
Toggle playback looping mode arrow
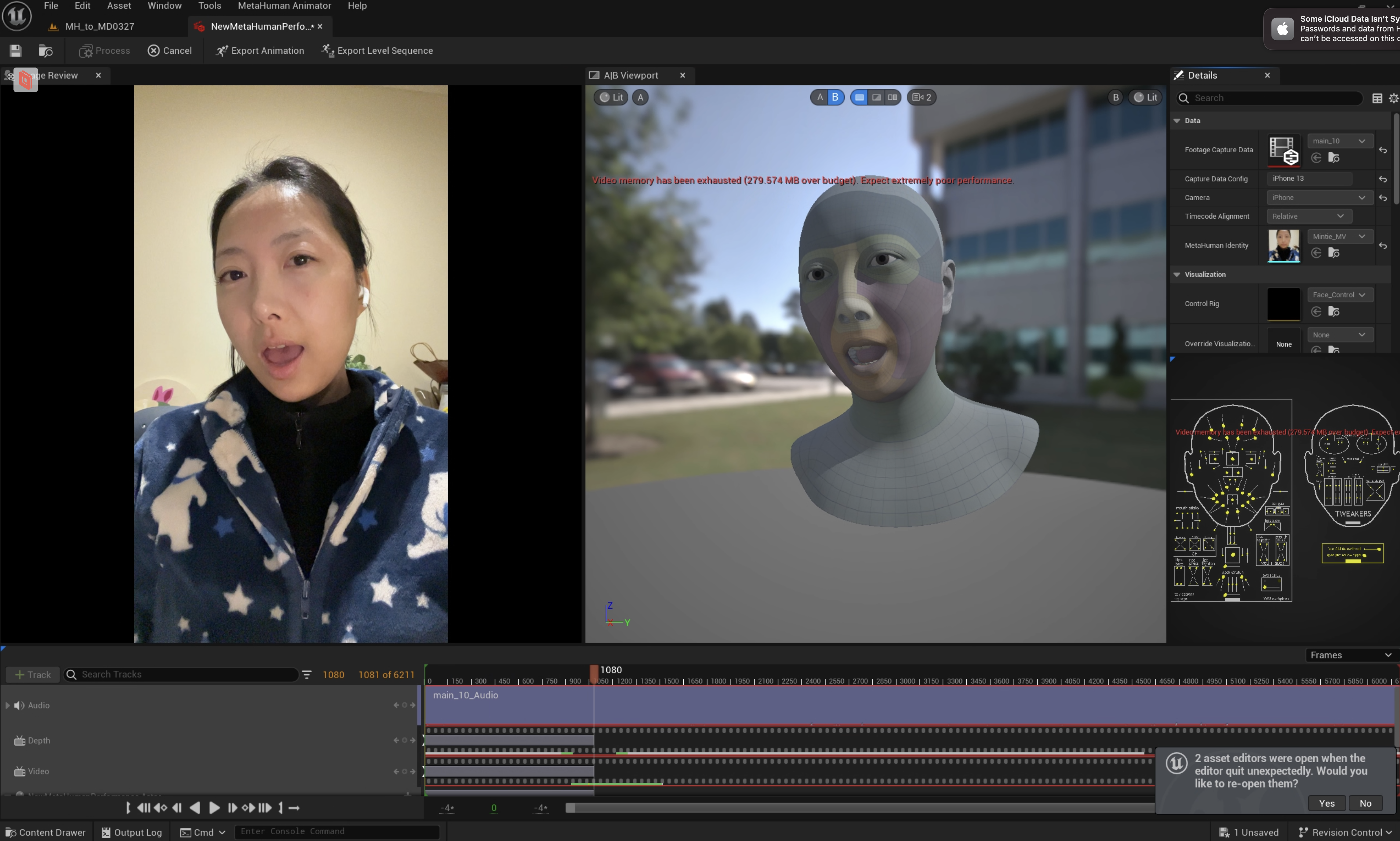[x=294, y=807]
